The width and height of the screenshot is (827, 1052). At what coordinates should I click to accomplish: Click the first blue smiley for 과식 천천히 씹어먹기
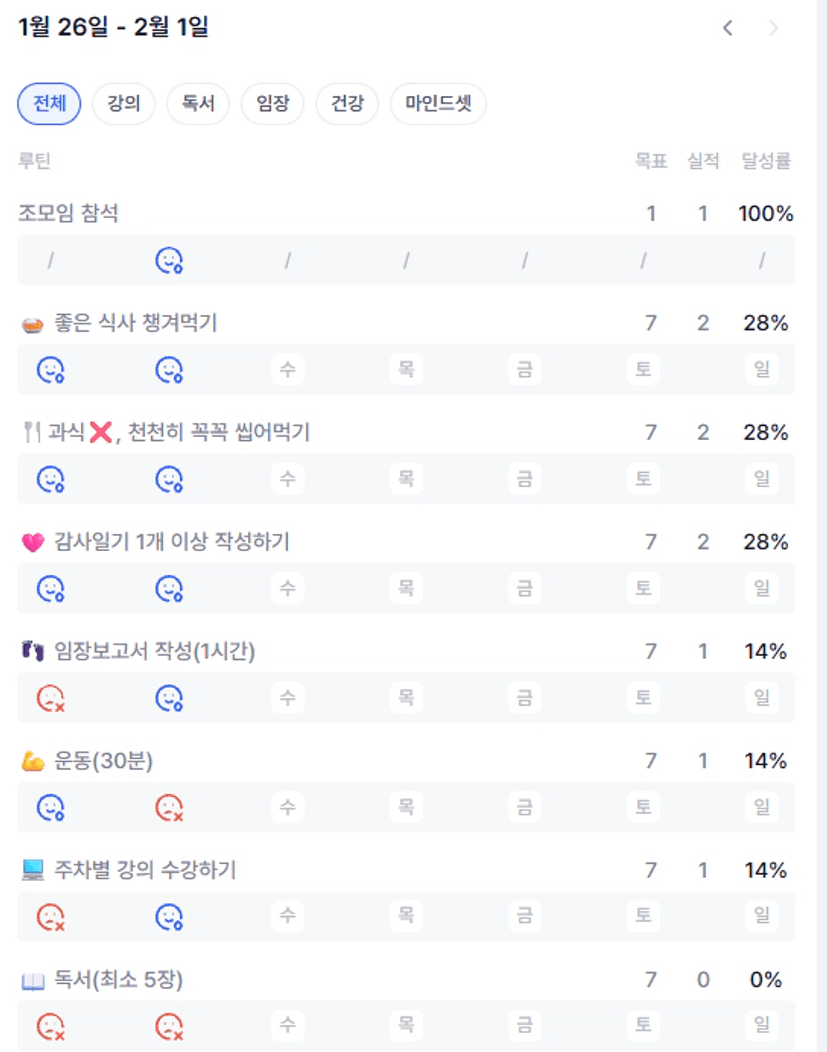click(51, 480)
